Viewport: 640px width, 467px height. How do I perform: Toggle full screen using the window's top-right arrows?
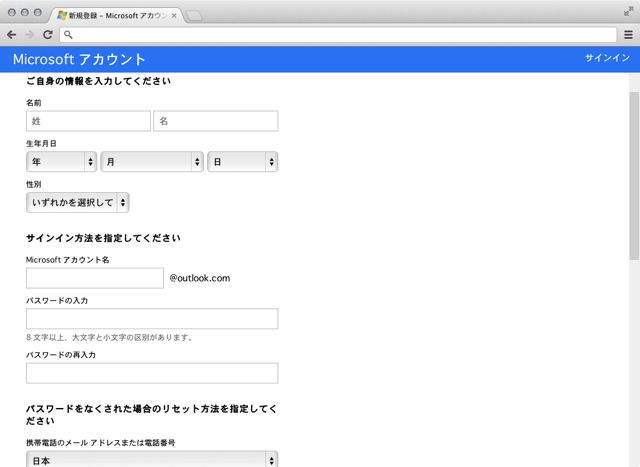[x=628, y=12]
